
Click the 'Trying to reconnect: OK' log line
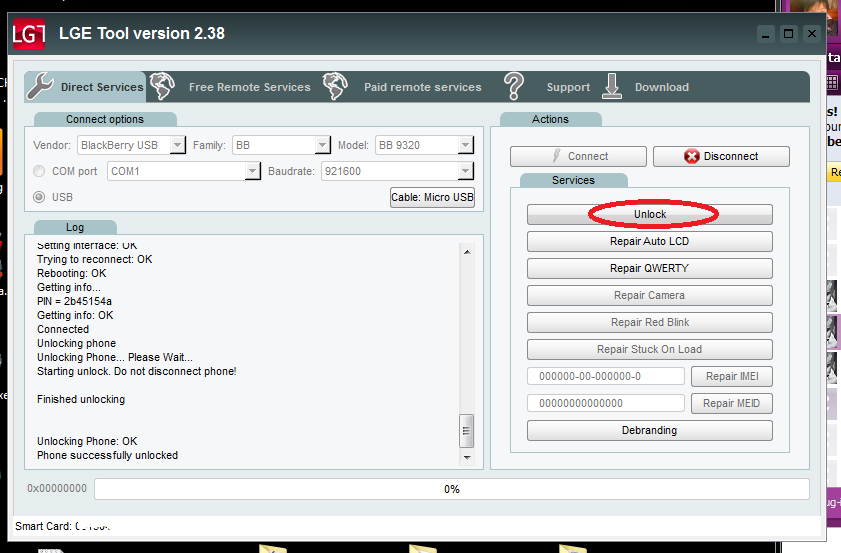(94, 259)
